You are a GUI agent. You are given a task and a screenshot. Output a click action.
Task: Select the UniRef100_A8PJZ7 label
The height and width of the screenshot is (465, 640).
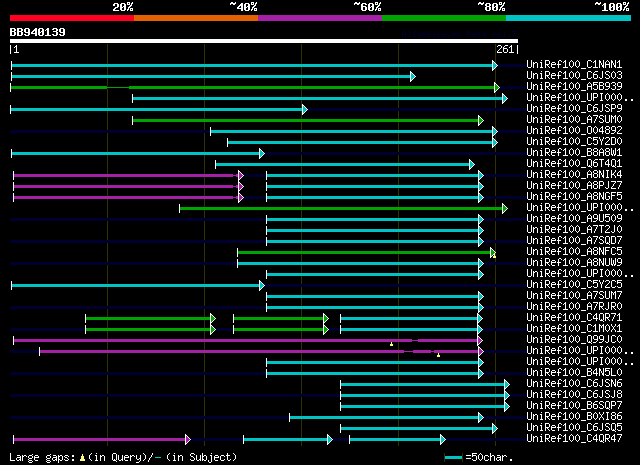pos(574,185)
